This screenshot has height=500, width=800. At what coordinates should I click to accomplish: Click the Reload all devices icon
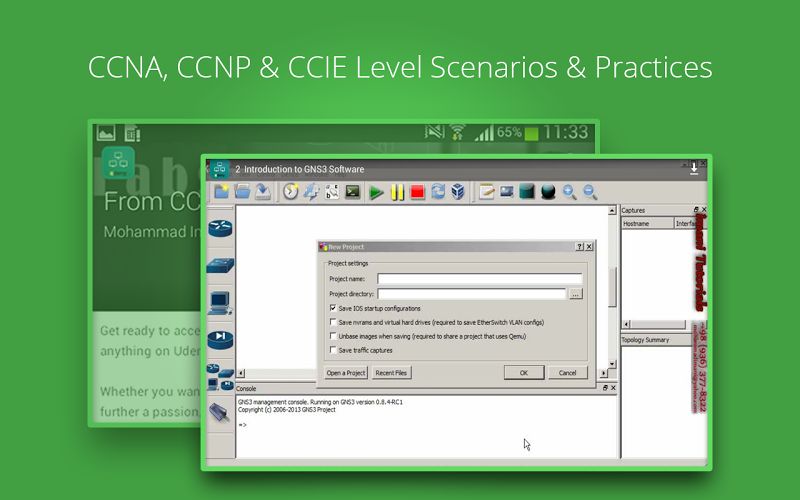coord(438,192)
